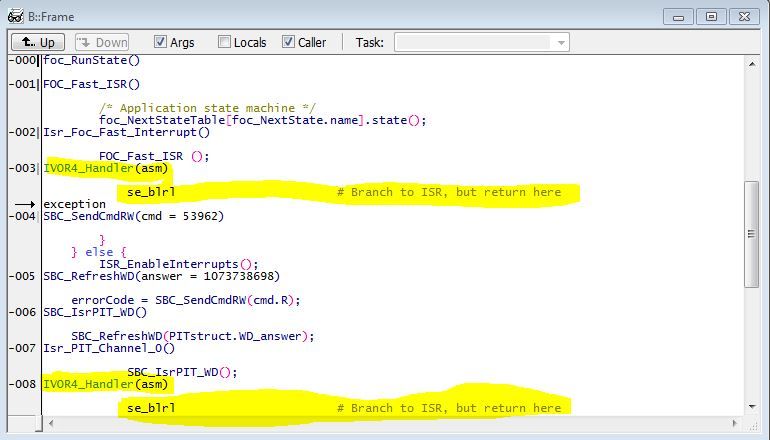Select frame -008 IVOR4_Handler(asm)
770x440 pixels.
pyautogui.click(x=106, y=384)
